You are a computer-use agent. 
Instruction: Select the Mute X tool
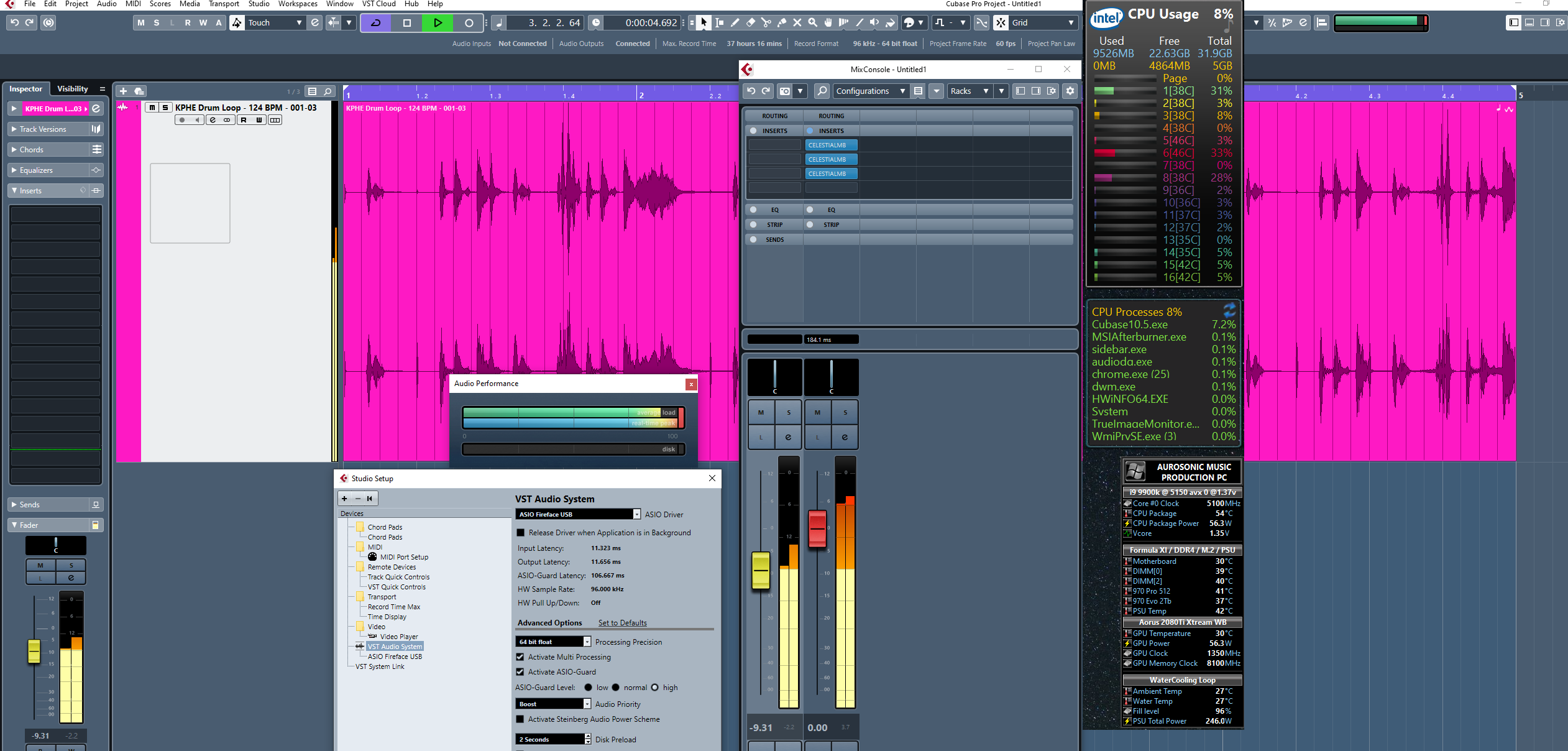[797, 23]
